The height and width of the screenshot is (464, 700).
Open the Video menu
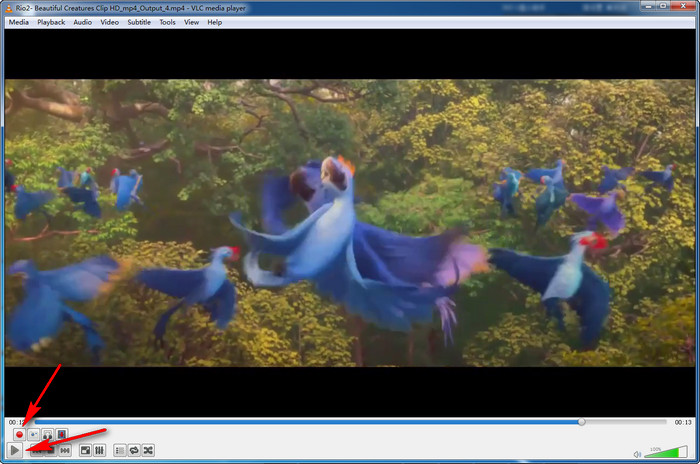tap(109, 22)
